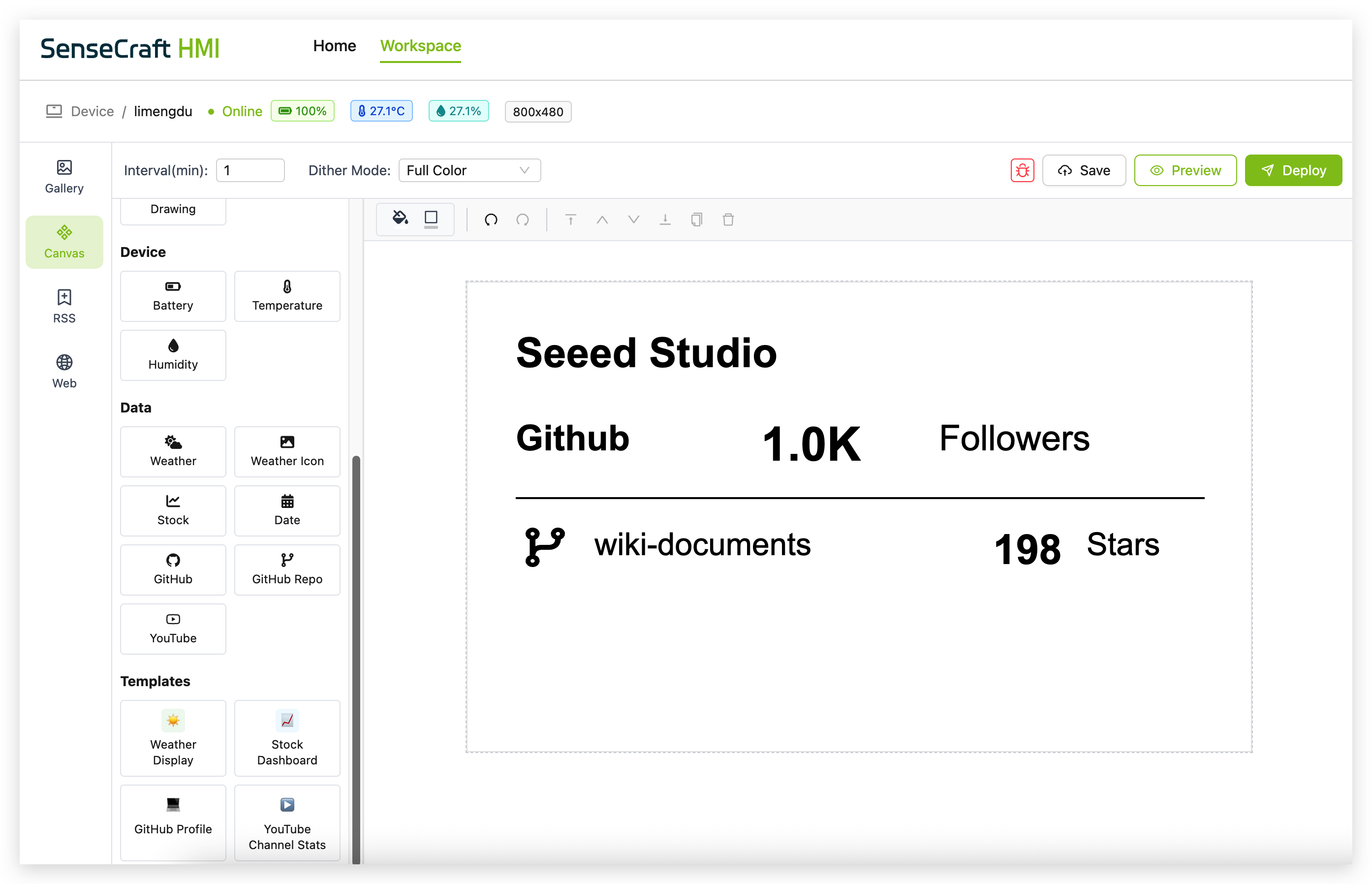Add a Date widget
Viewport: 1372px width, 884px height.
point(287,511)
